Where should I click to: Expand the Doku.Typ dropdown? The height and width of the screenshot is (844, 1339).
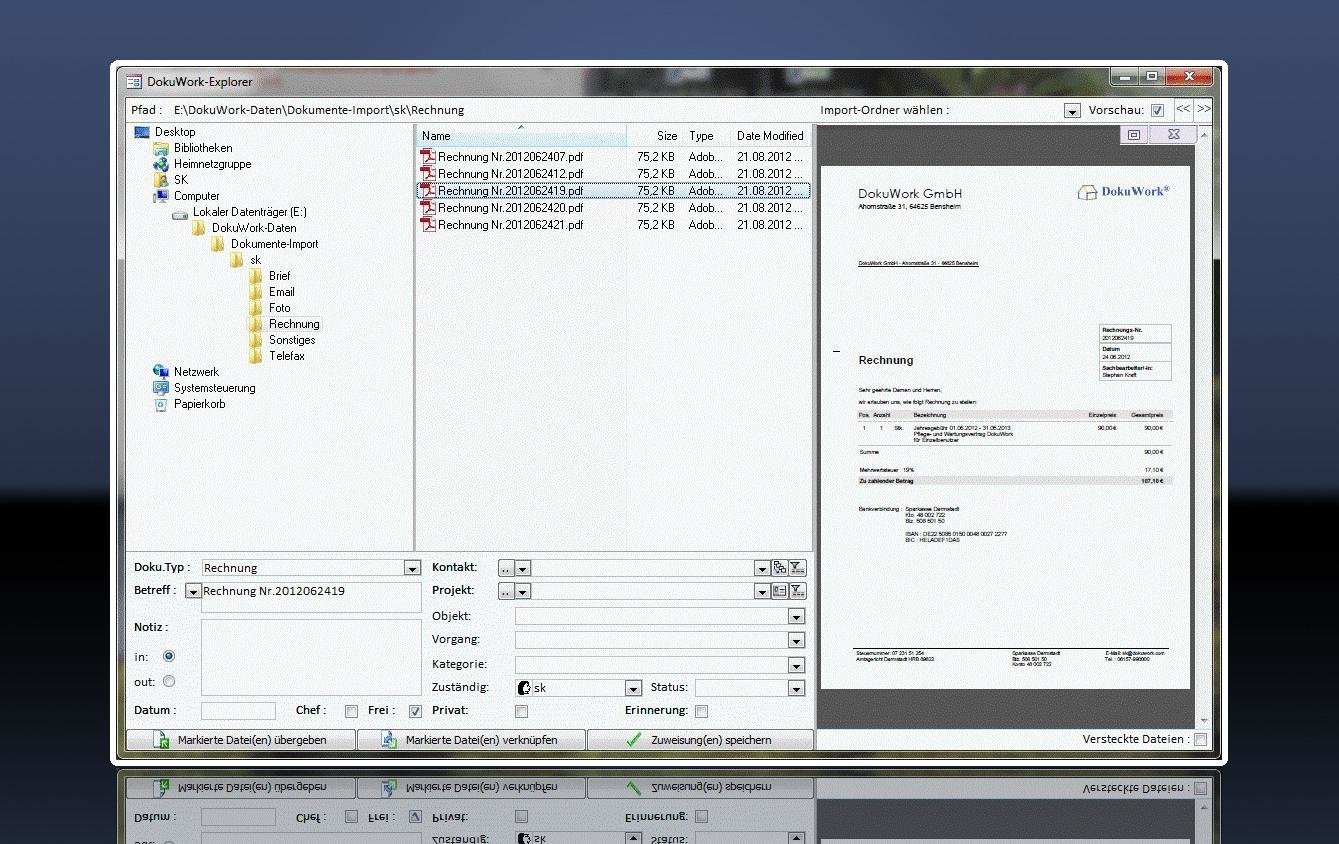point(412,568)
